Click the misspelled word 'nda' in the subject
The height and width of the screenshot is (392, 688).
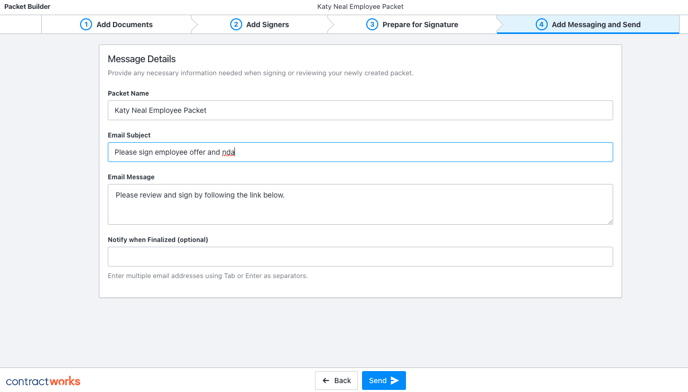(x=228, y=152)
